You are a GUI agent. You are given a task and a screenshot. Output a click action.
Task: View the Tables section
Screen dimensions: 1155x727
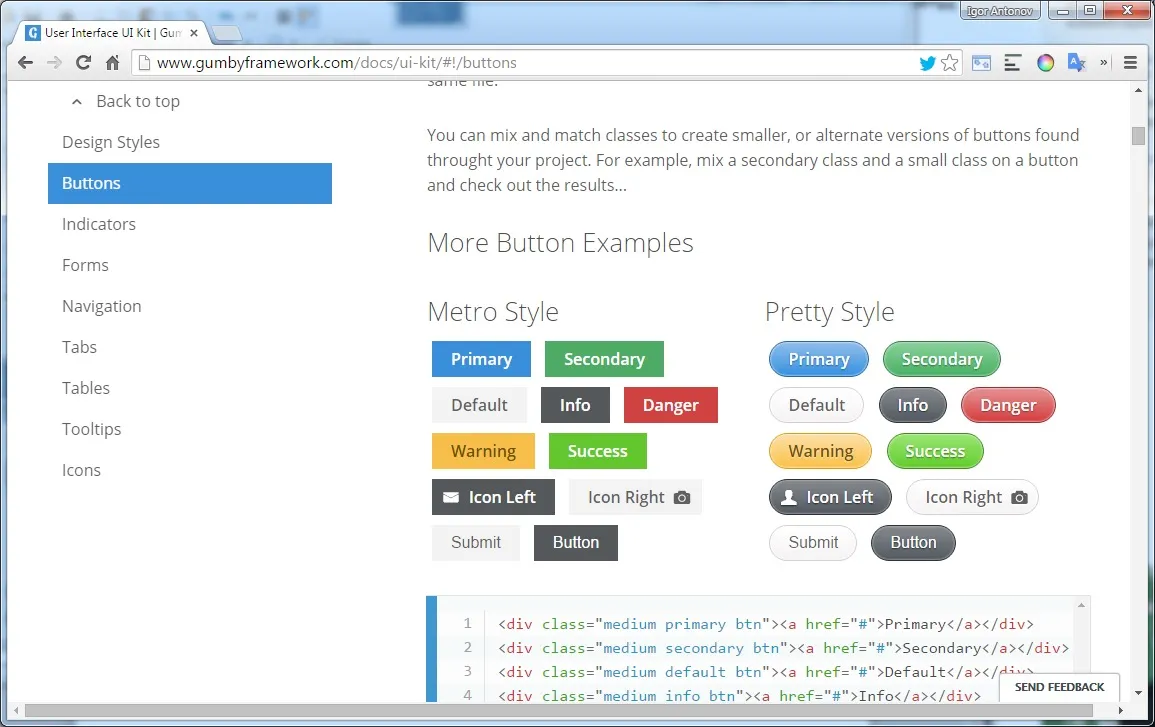coord(86,388)
